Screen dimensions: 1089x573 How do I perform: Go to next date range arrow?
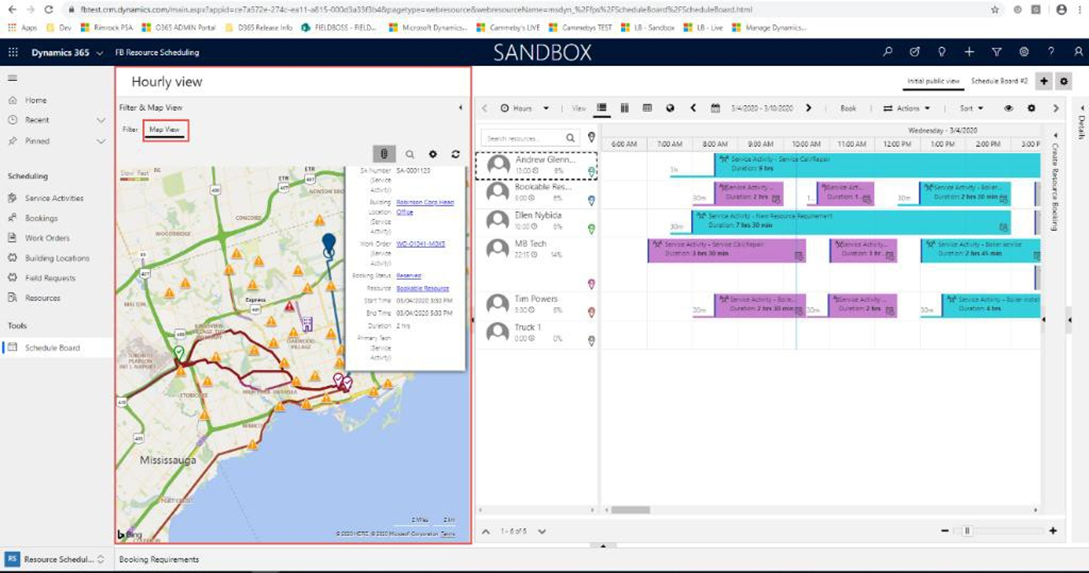point(808,108)
